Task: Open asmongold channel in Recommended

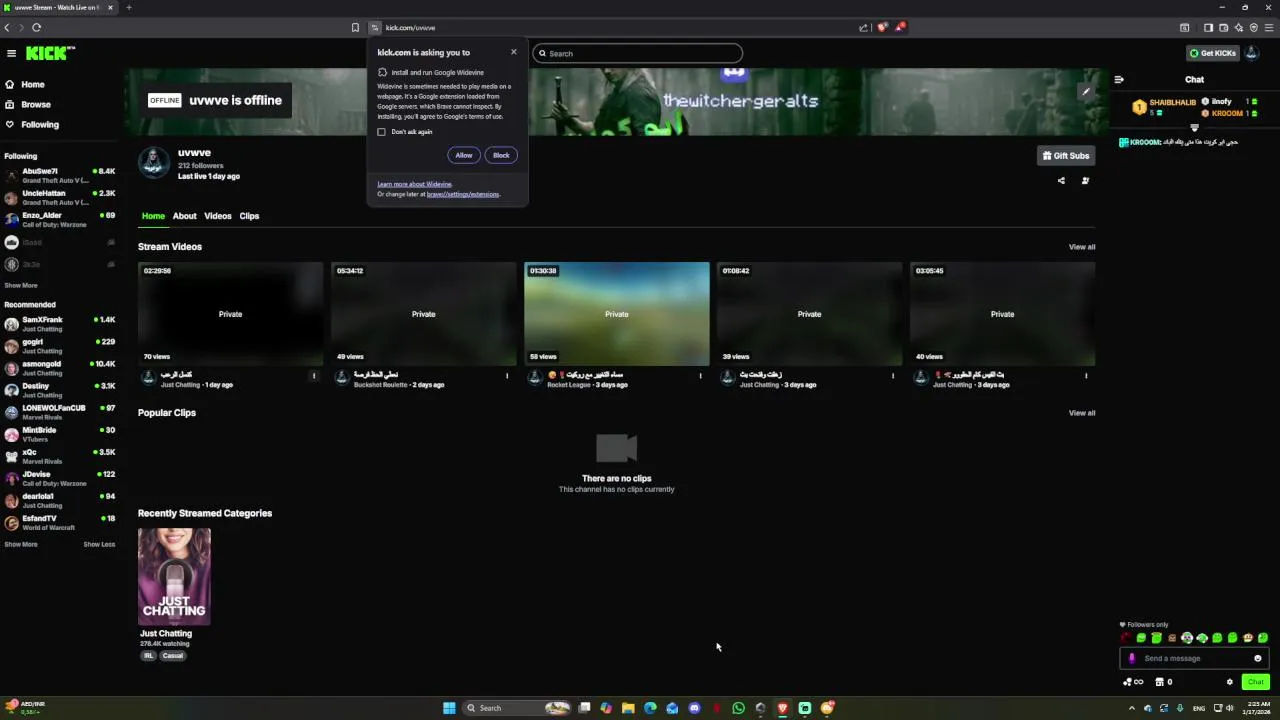Action: (60, 368)
